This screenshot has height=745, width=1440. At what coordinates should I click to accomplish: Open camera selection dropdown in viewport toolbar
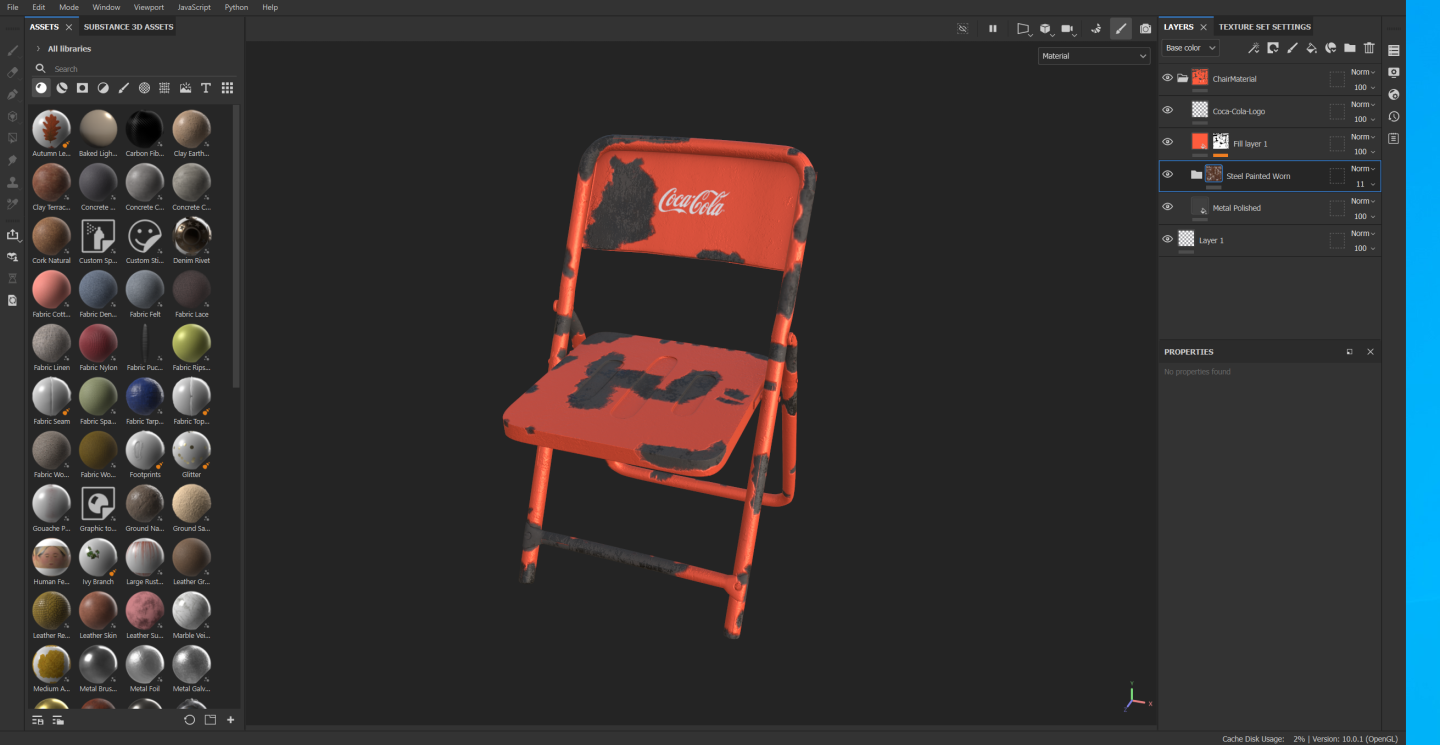pos(1069,30)
